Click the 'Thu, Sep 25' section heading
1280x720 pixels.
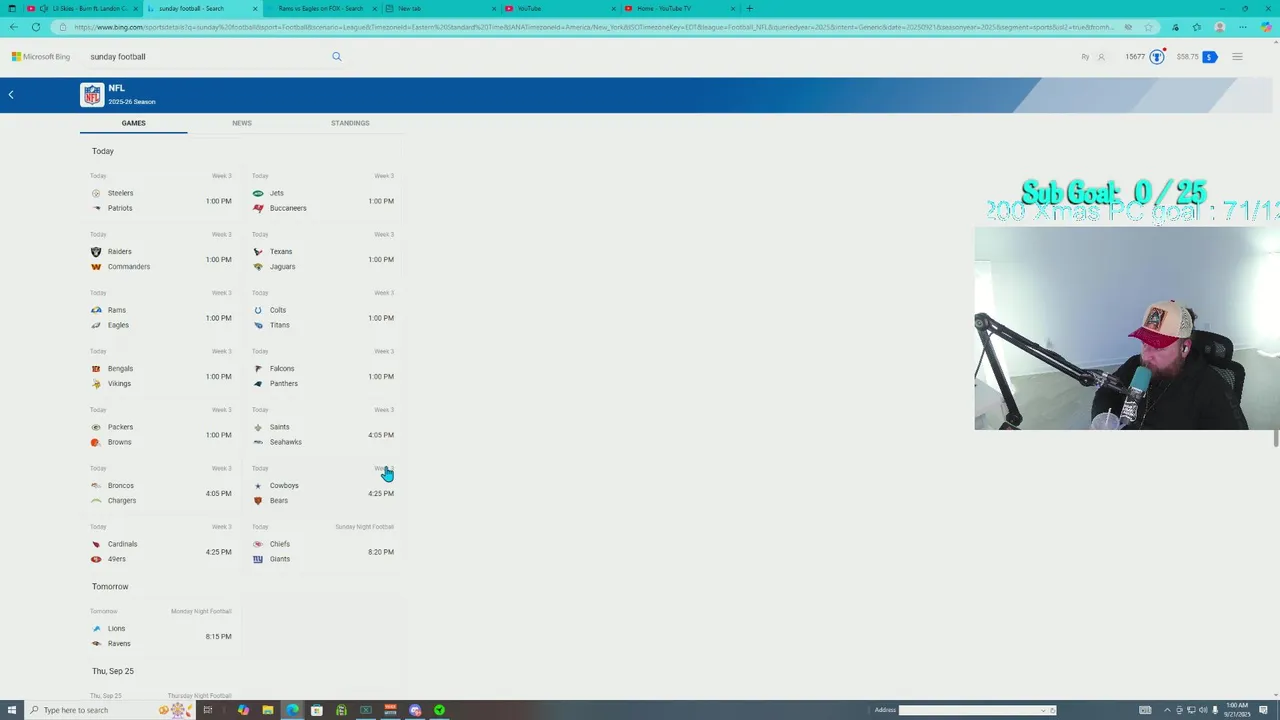[x=113, y=671]
